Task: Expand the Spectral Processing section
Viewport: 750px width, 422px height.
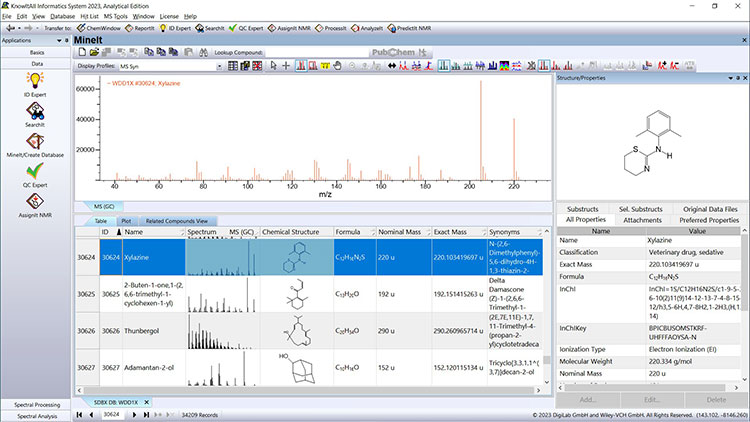Action: pyautogui.click(x=36, y=404)
